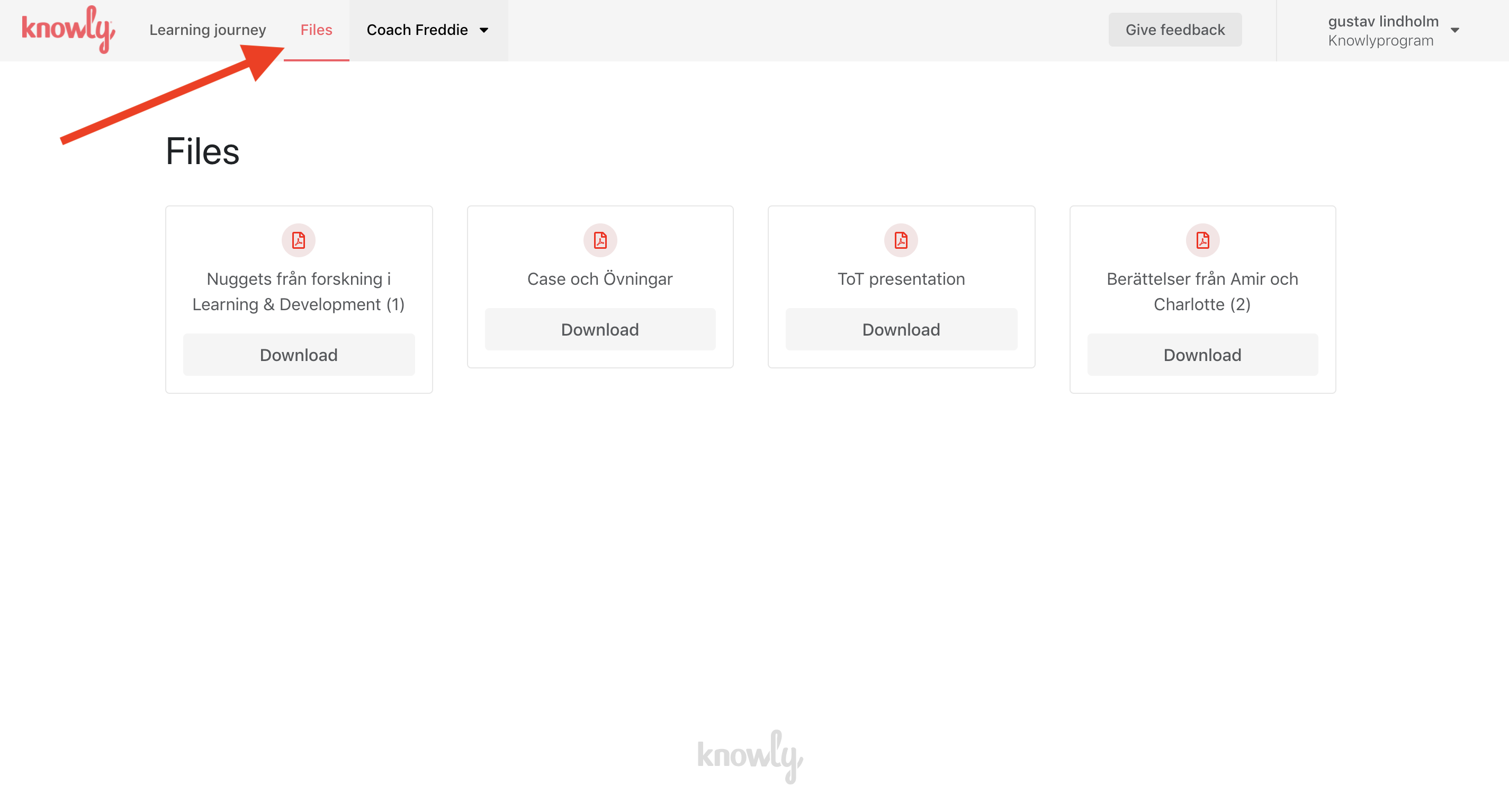Download Case och Övningar file
Screen dimensions: 1509x812
point(600,329)
